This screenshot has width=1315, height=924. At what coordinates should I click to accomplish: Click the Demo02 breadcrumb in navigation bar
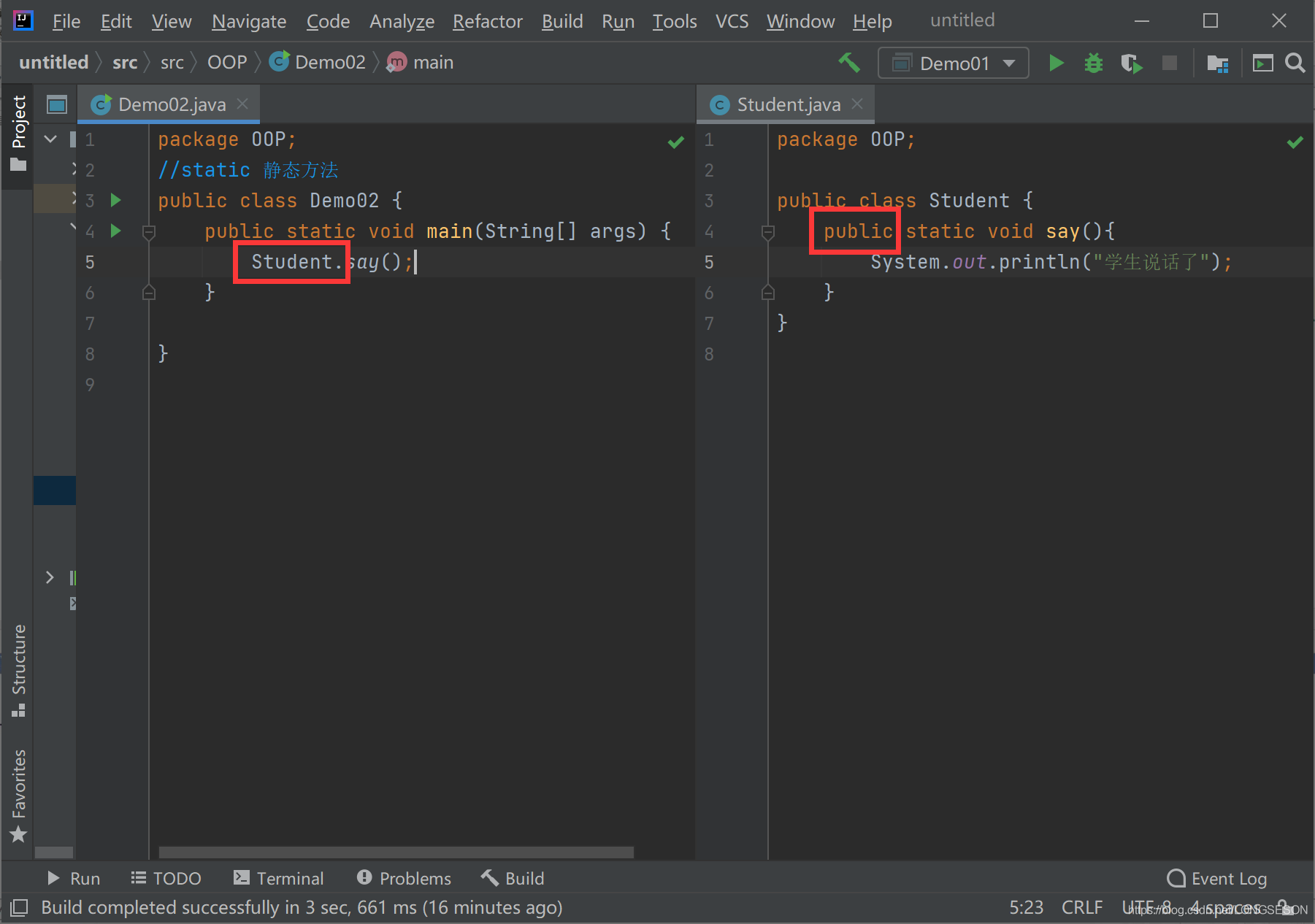[x=318, y=63]
